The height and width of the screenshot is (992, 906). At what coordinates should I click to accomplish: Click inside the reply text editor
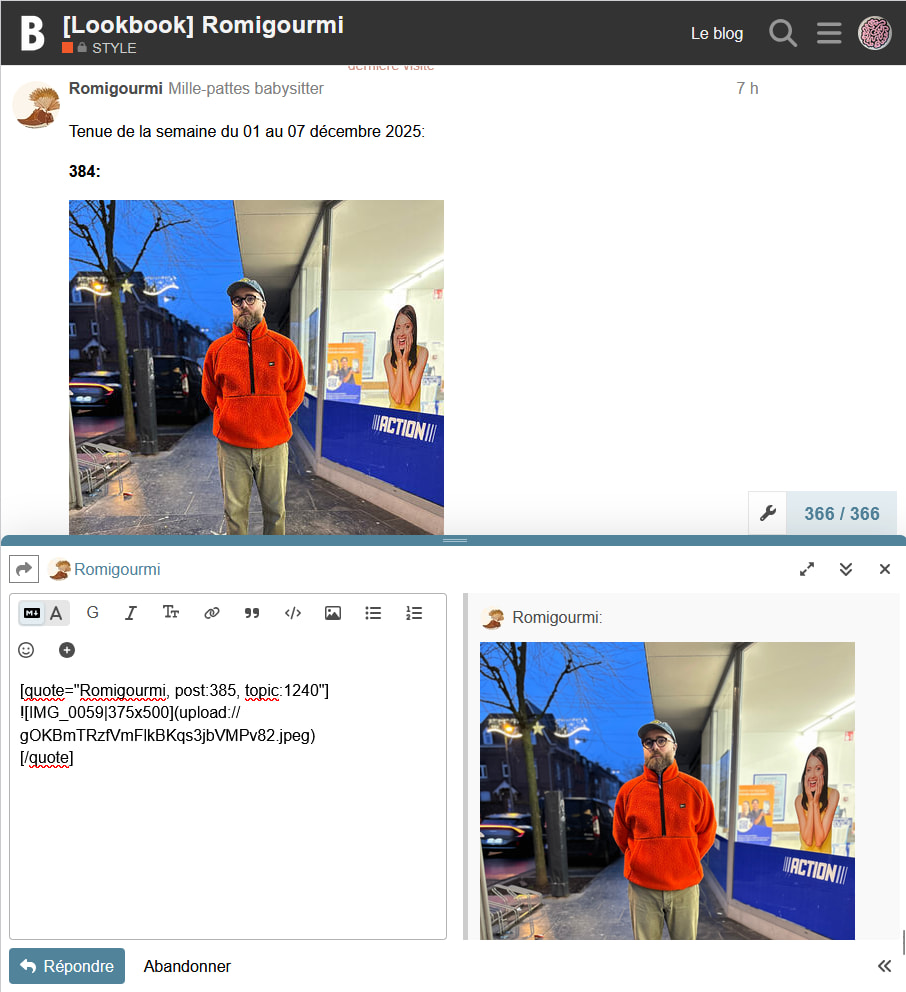228,850
